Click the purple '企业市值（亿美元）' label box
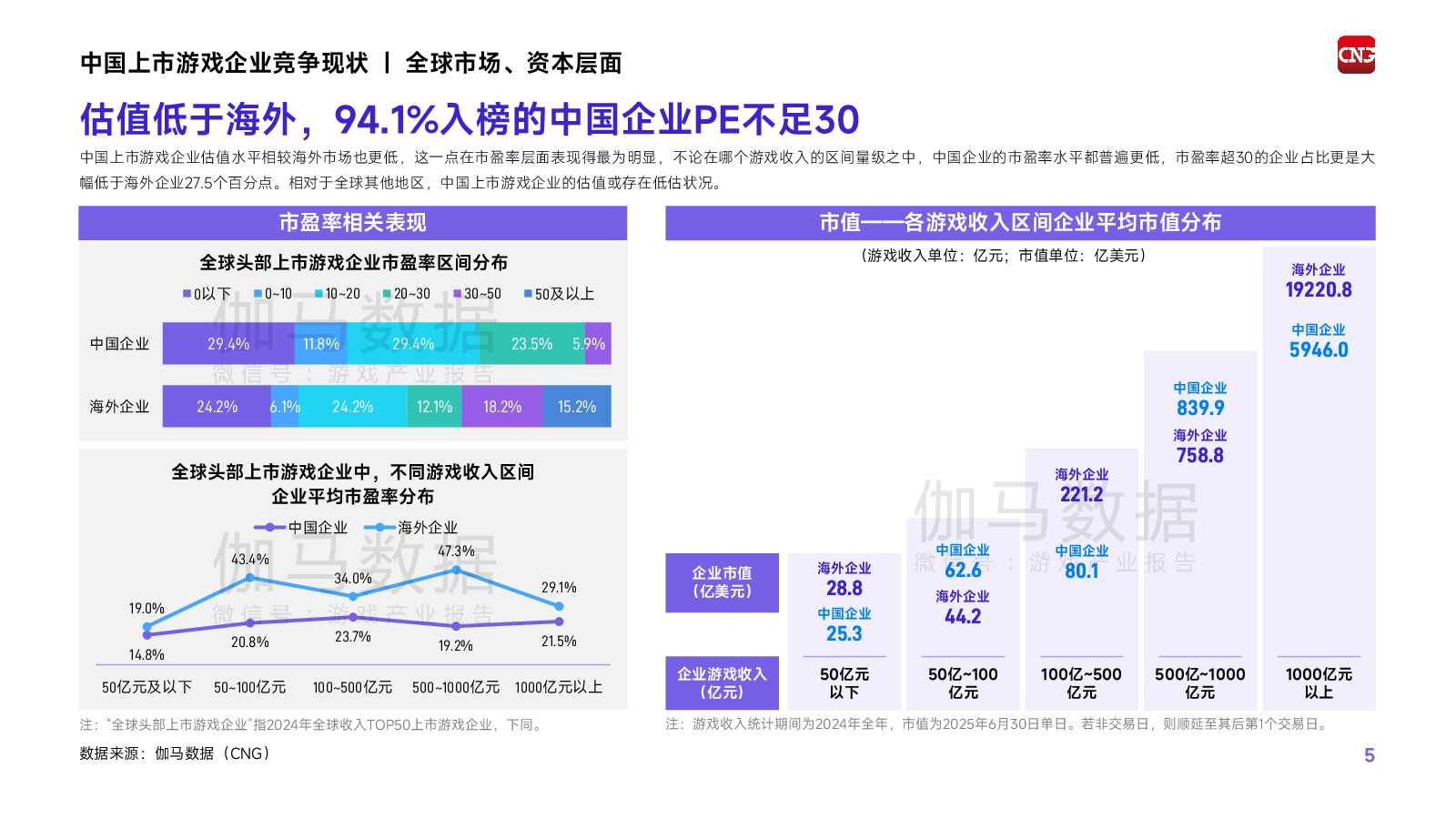 [723, 582]
